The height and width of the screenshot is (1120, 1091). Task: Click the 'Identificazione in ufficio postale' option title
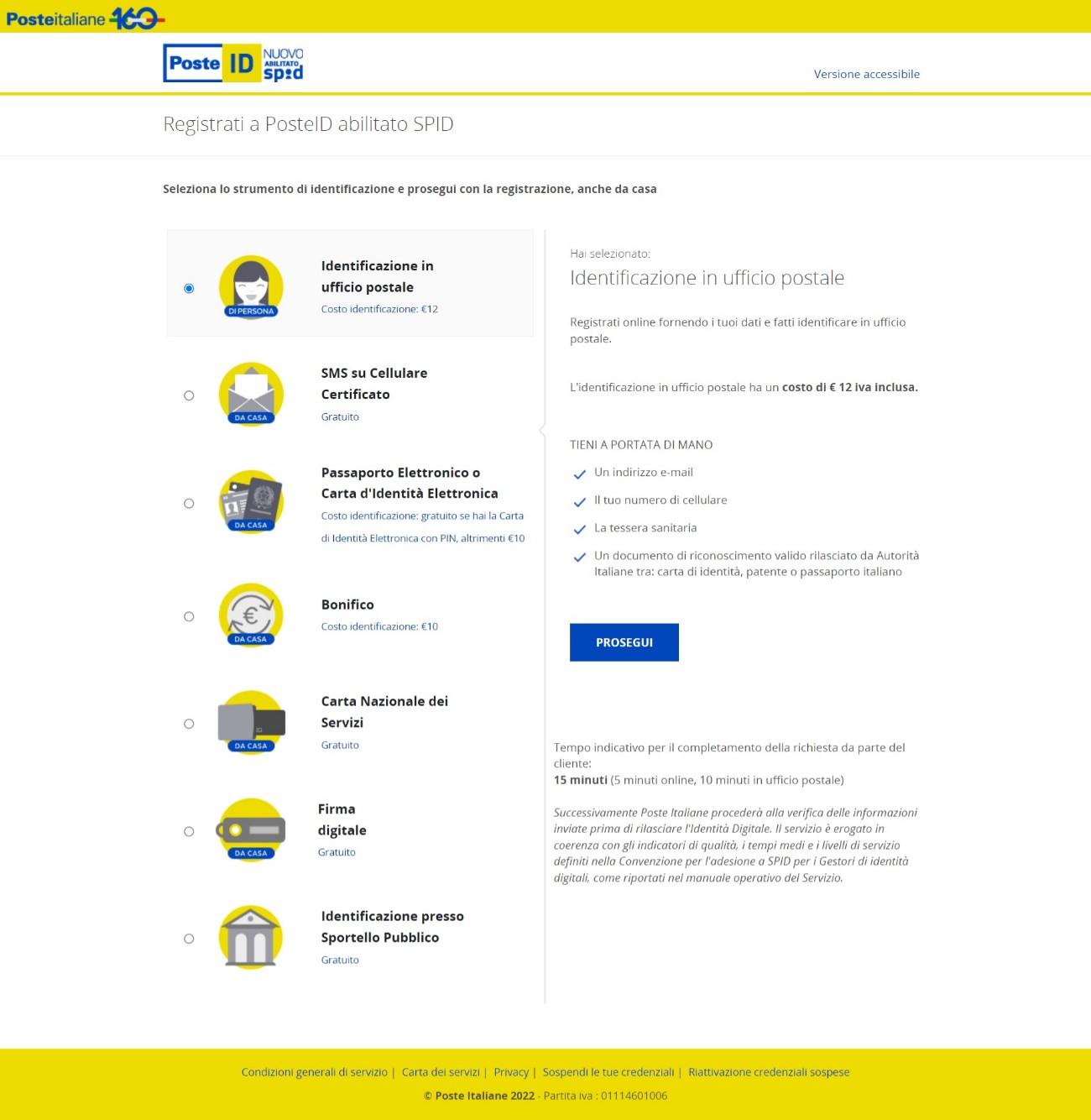[x=378, y=276]
